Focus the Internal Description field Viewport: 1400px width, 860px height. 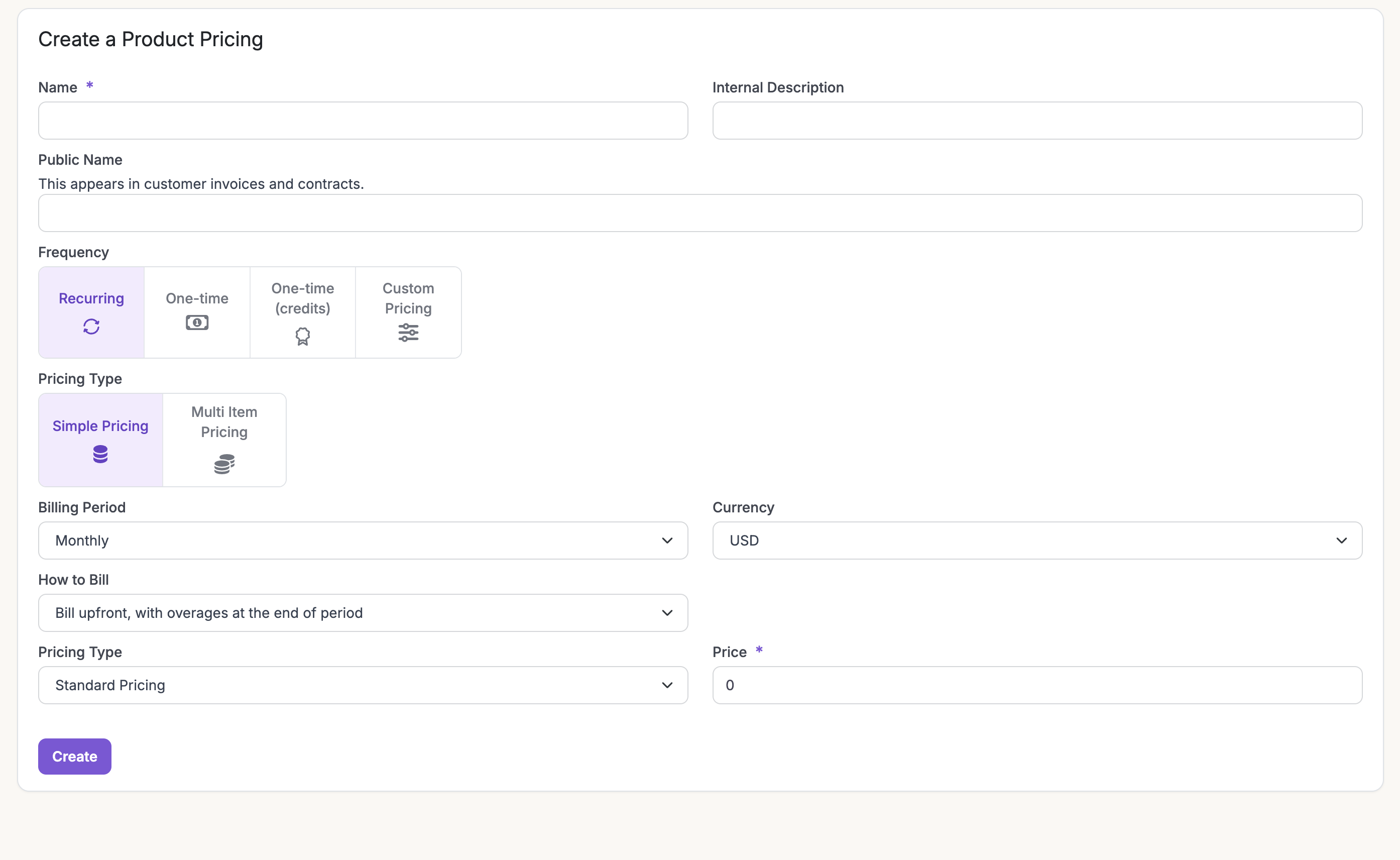click(x=1037, y=121)
